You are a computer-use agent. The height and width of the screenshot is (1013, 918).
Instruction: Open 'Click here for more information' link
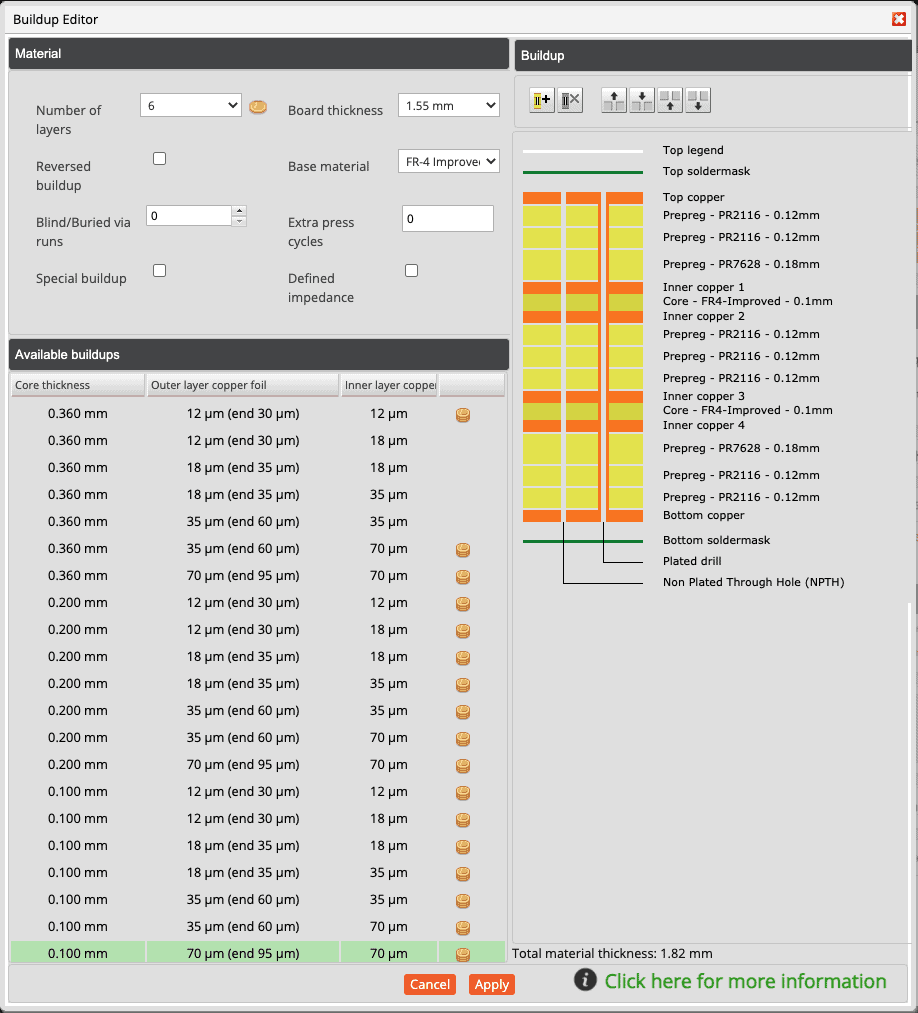coord(746,981)
